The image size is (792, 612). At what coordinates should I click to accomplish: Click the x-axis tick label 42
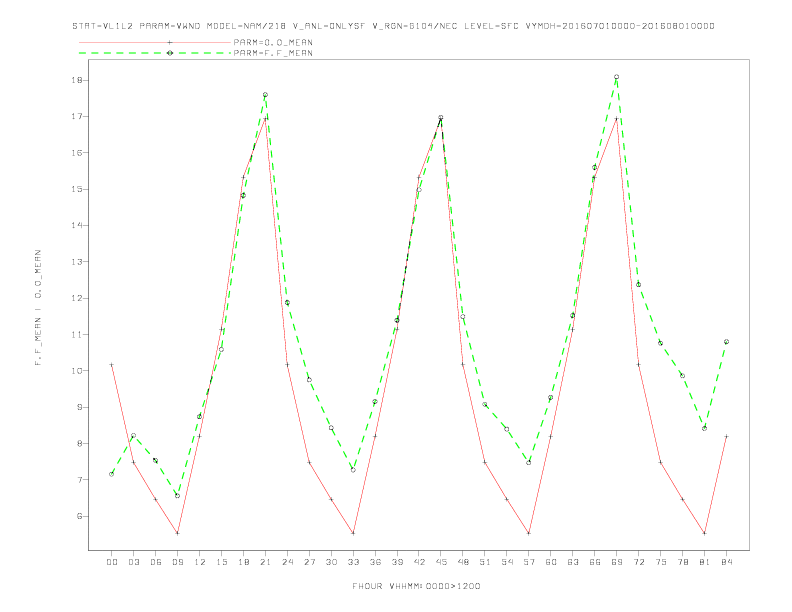click(419, 562)
